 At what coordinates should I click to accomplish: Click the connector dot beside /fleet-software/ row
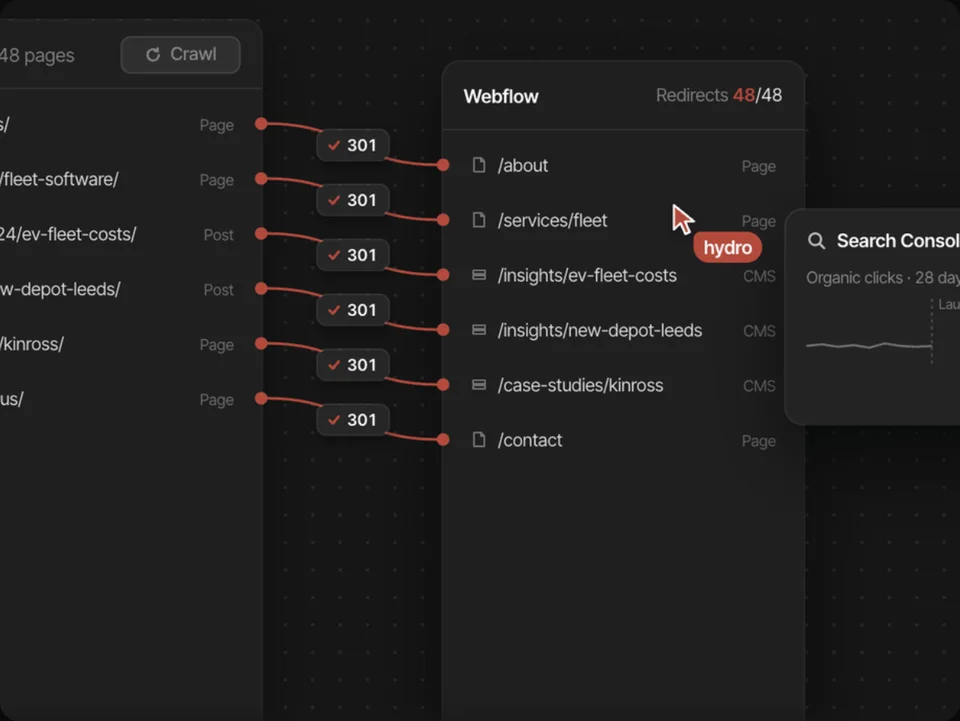(261, 179)
